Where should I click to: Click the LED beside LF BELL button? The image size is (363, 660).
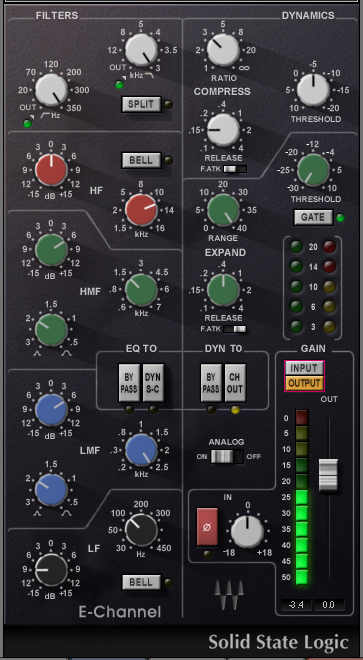tap(169, 583)
